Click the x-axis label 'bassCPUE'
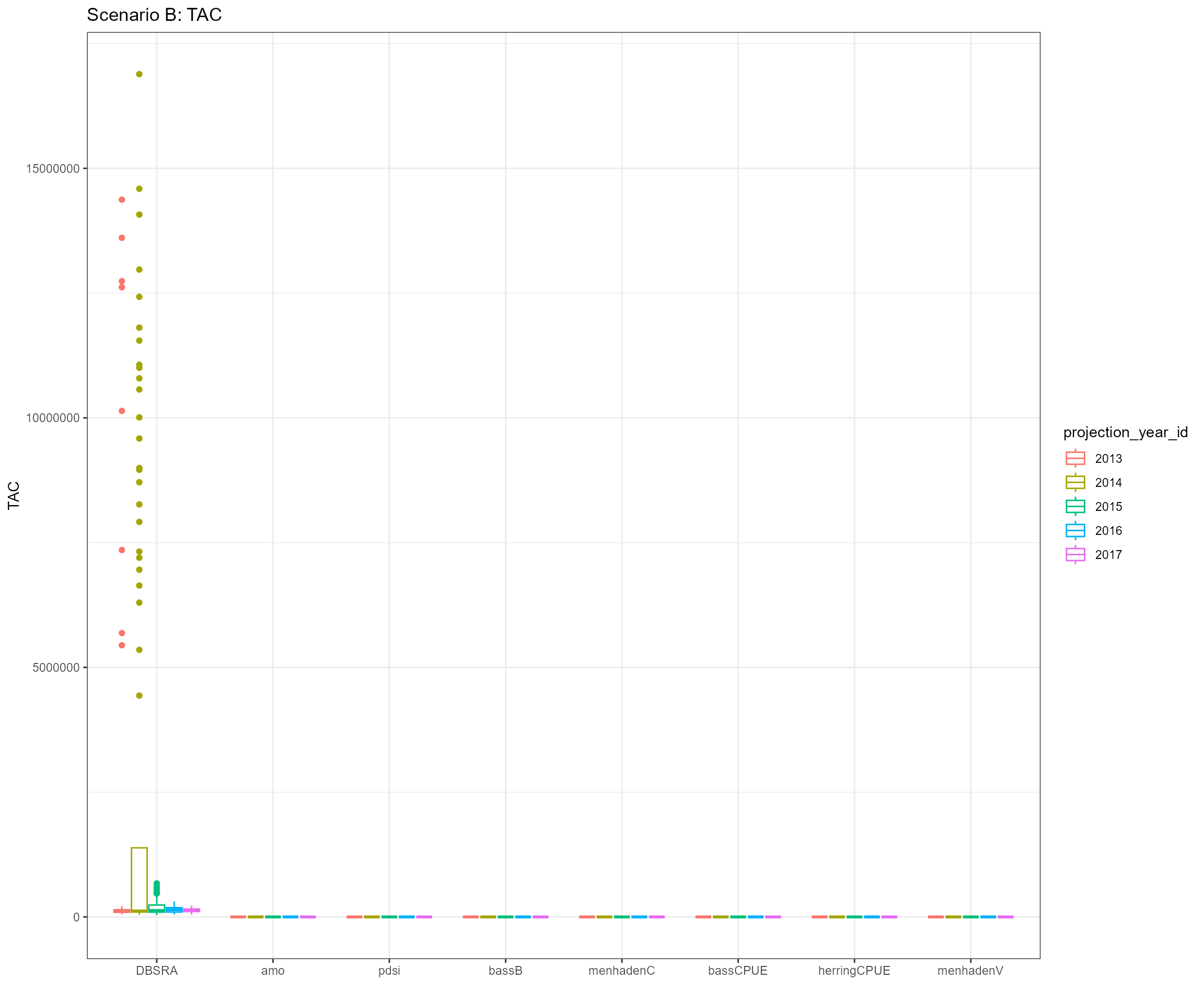1204x1003 pixels. pos(738,971)
